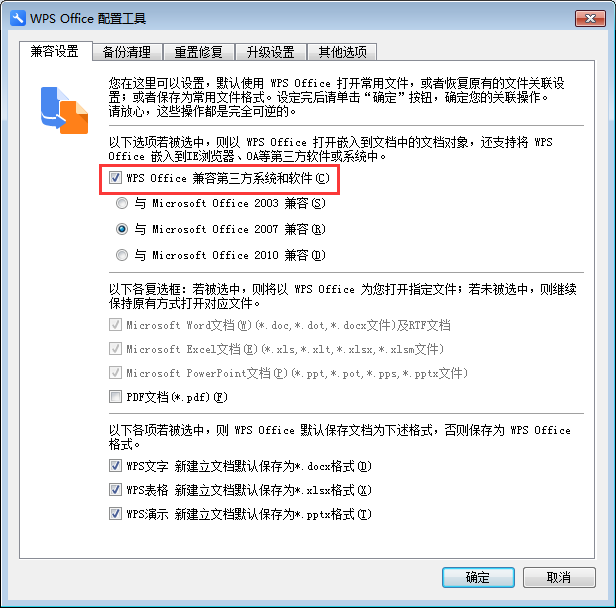616x608 pixels.
Task: Choose Microsoft Office 2007 兼容 option
Action: pyautogui.click(x=122, y=229)
